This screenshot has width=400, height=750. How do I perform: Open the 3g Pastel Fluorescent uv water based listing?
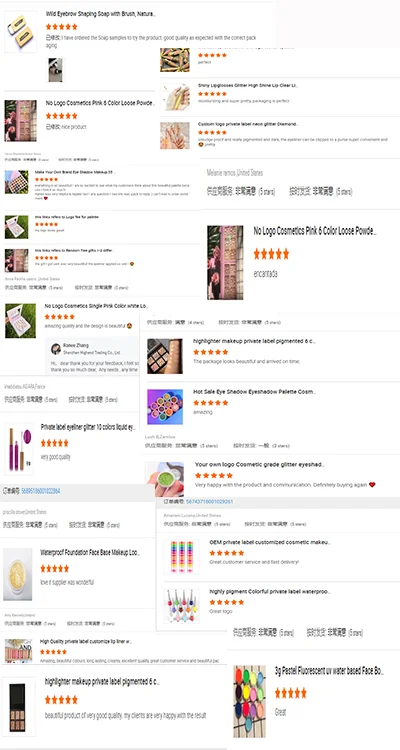click(329, 670)
